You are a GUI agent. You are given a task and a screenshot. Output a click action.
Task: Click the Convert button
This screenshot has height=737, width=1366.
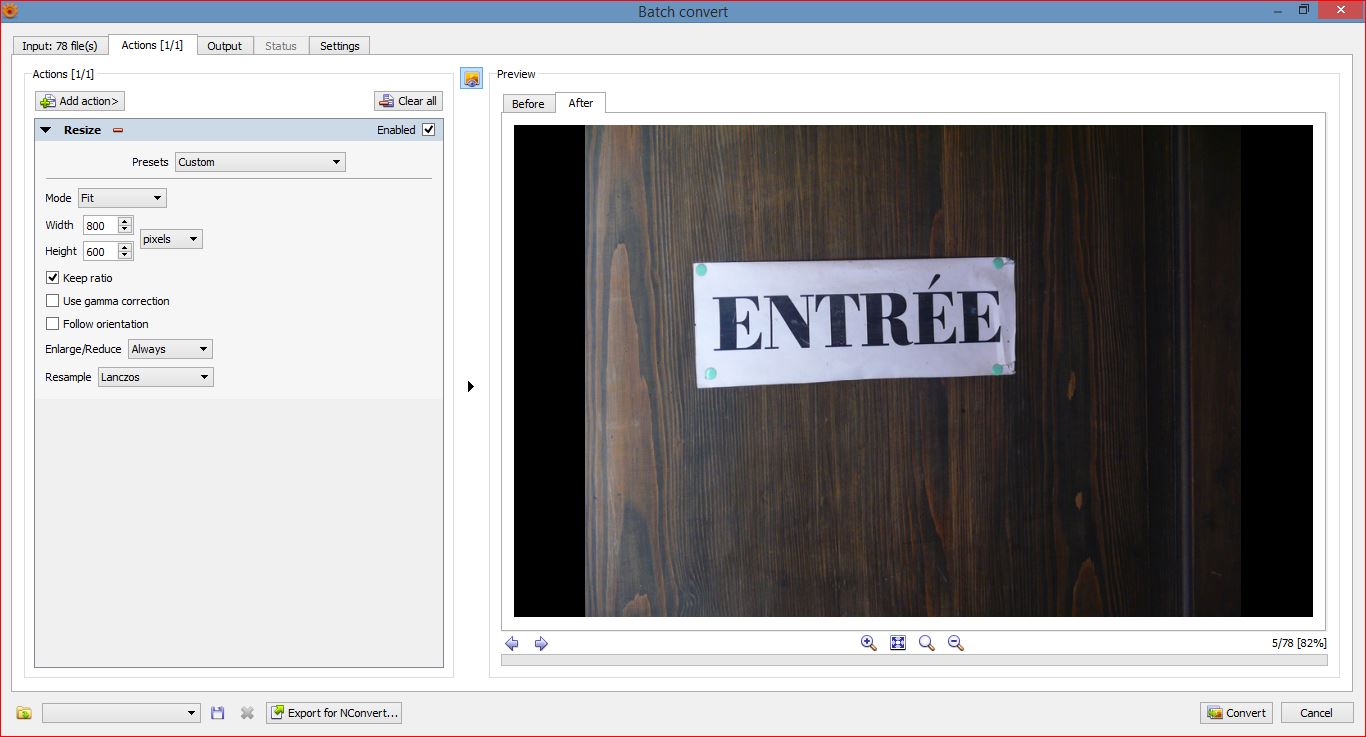tap(1236, 713)
